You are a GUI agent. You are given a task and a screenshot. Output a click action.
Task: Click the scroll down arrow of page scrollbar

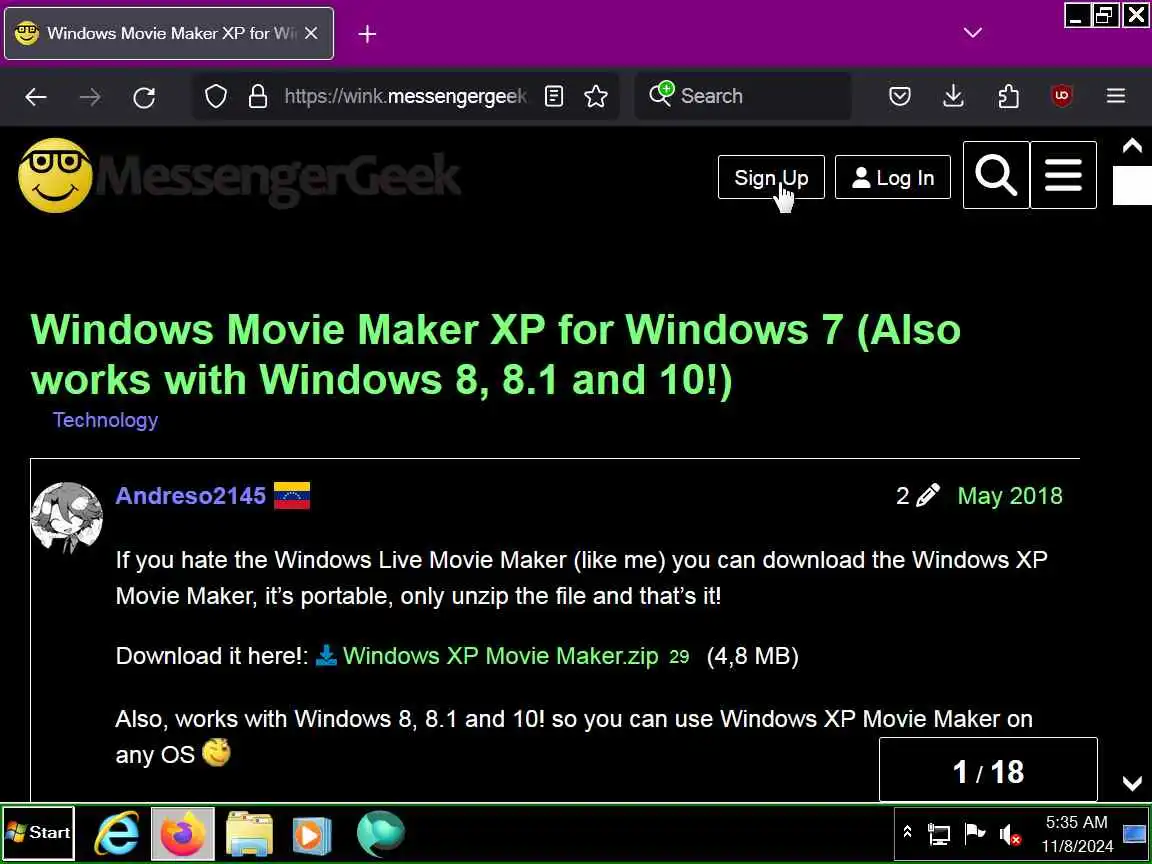[x=1132, y=784]
